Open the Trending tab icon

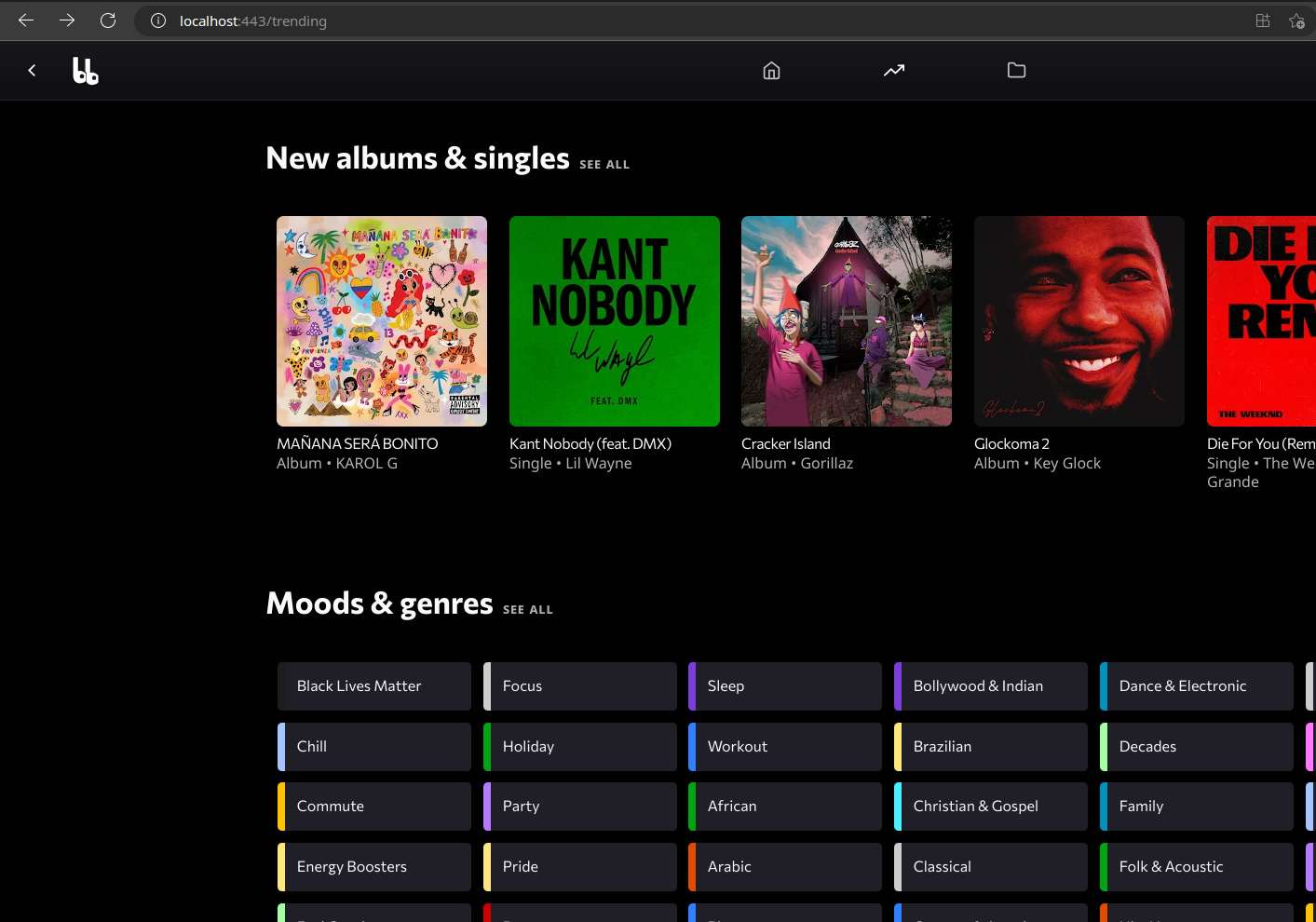click(894, 71)
